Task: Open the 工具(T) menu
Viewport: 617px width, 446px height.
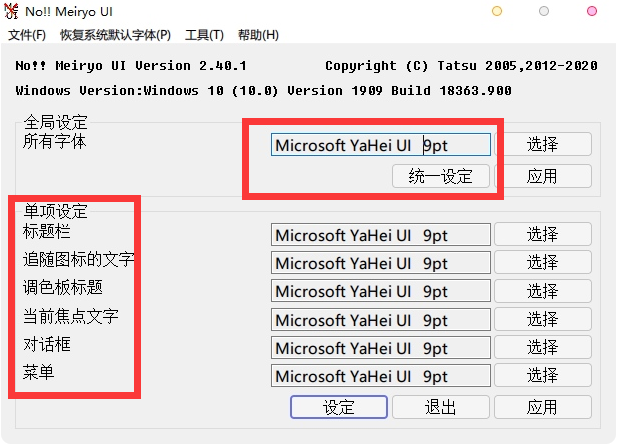Action: (x=204, y=35)
